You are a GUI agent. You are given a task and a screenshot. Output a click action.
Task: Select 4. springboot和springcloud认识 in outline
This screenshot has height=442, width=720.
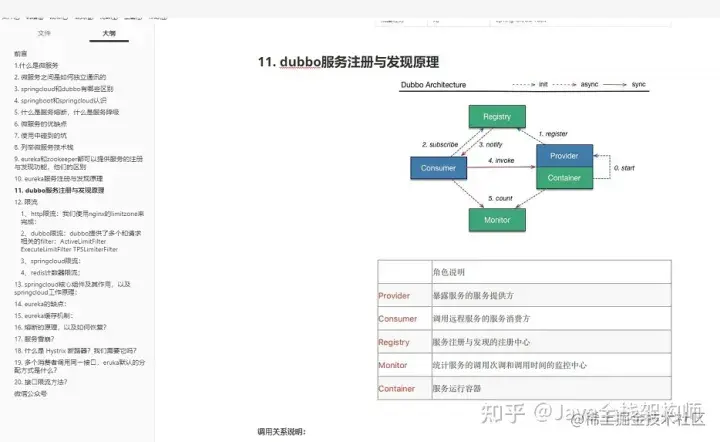click(x=60, y=100)
